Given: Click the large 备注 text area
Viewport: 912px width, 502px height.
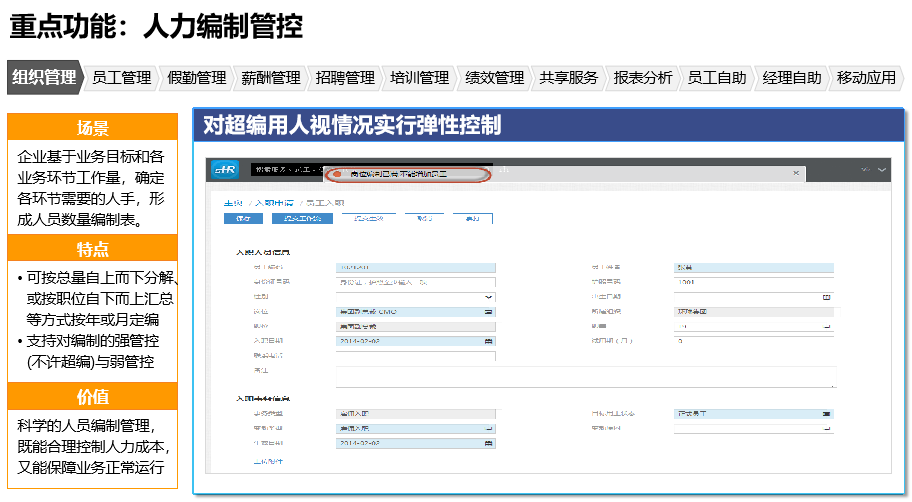Looking at the screenshot, I should coord(586,377).
